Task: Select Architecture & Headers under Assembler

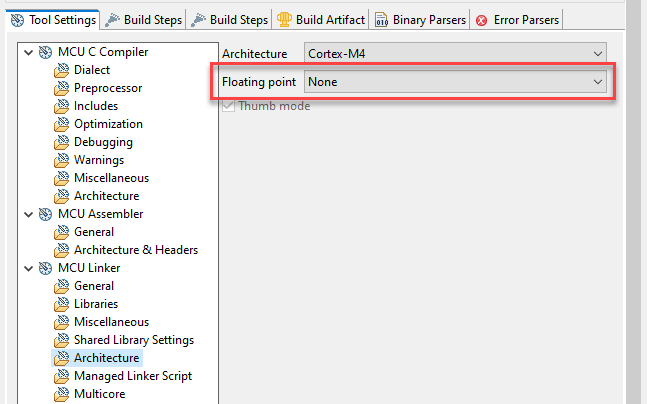Action: click(x=135, y=250)
